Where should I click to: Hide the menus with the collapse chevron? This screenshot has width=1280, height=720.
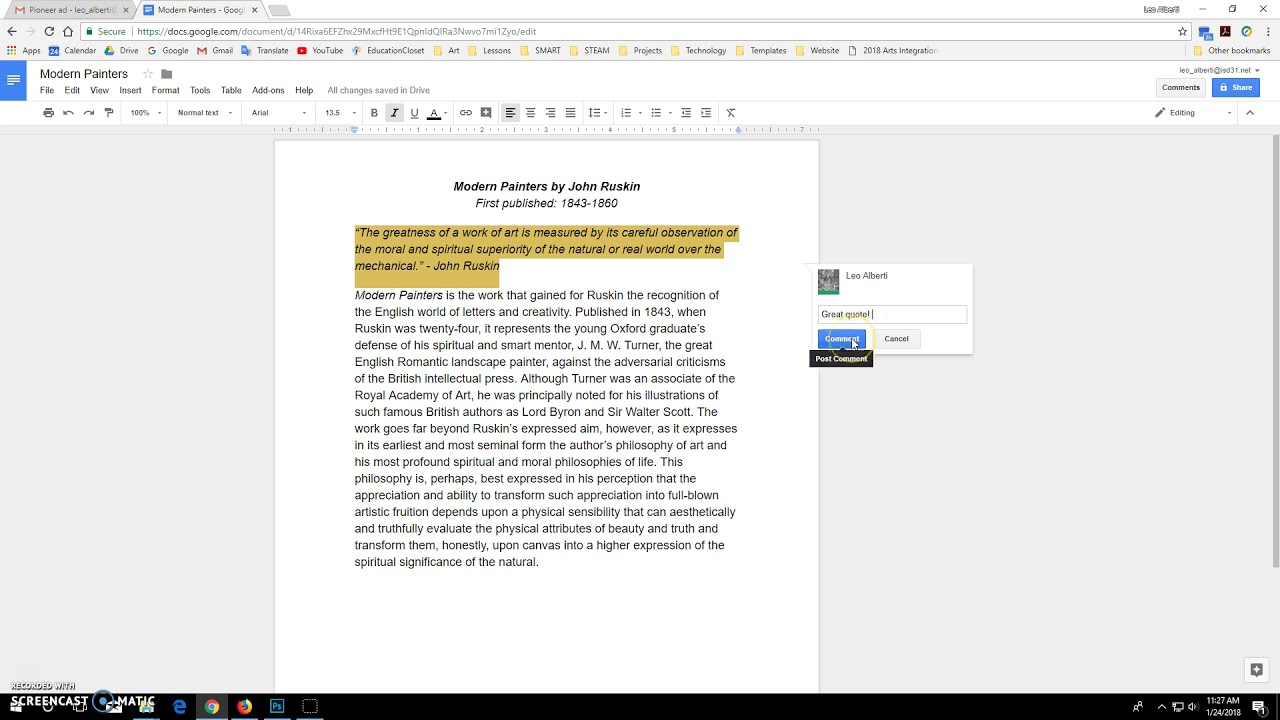tap(1250, 113)
